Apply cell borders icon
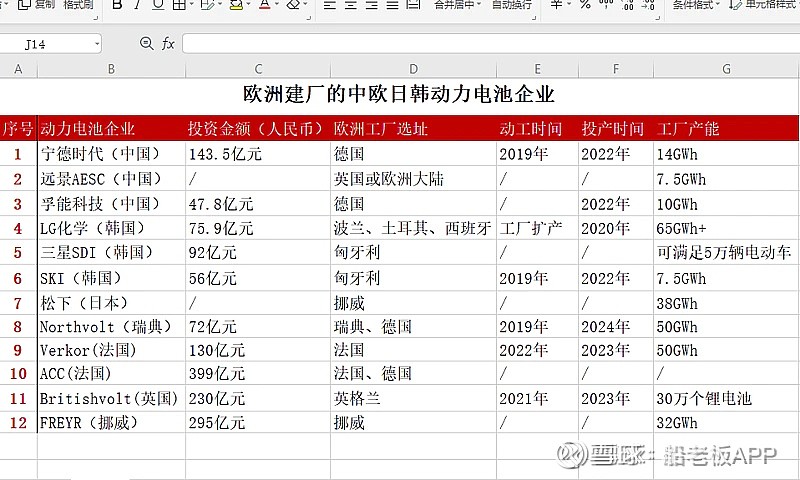This screenshot has width=800, height=480. pos(179,5)
